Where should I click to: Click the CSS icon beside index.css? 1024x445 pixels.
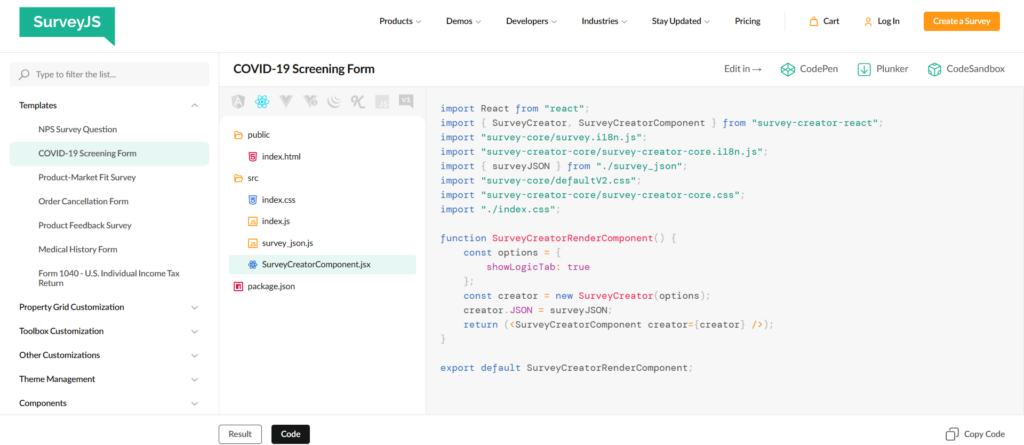click(253, 200)
